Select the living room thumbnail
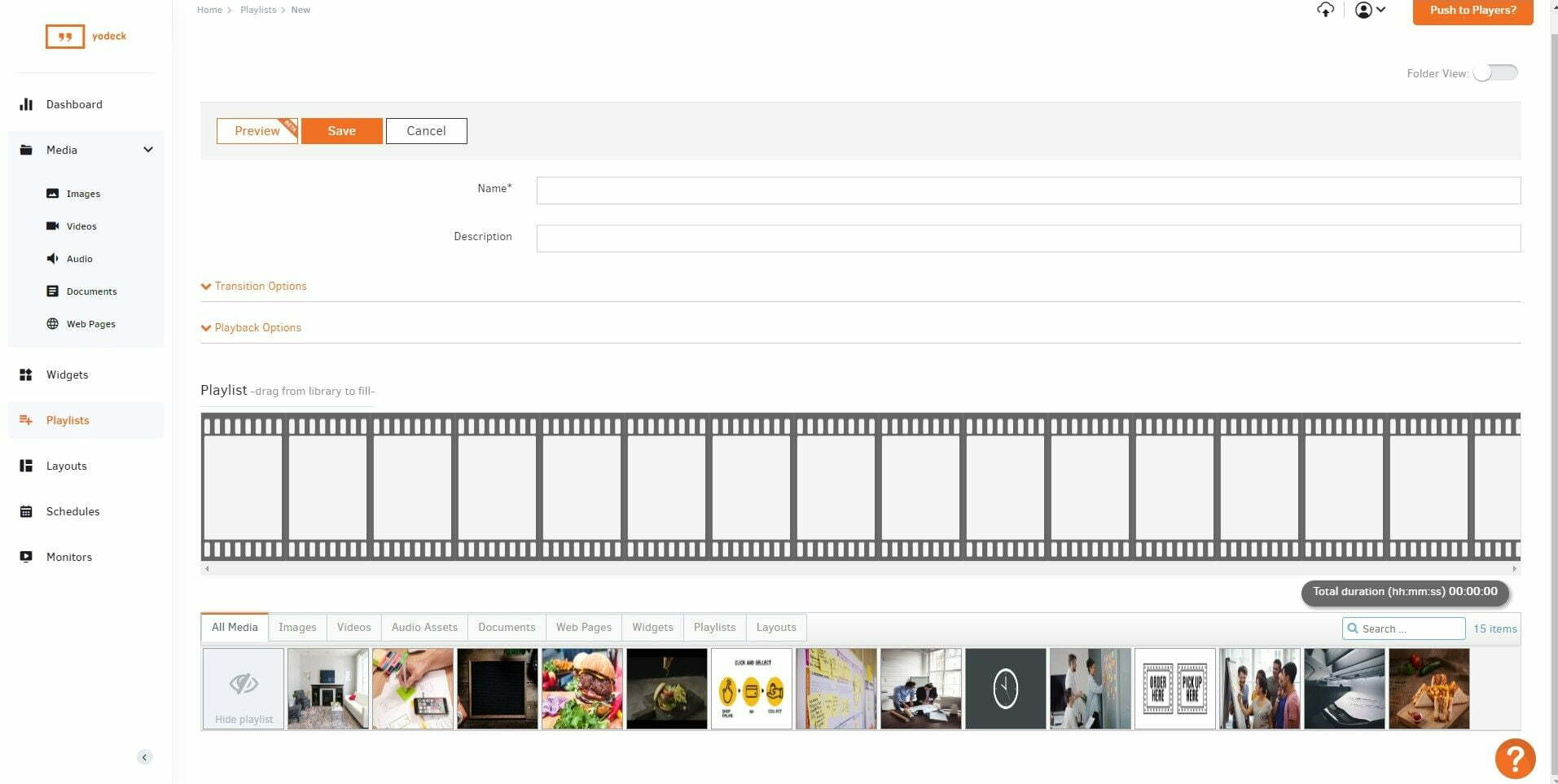 tap(328, 689)
